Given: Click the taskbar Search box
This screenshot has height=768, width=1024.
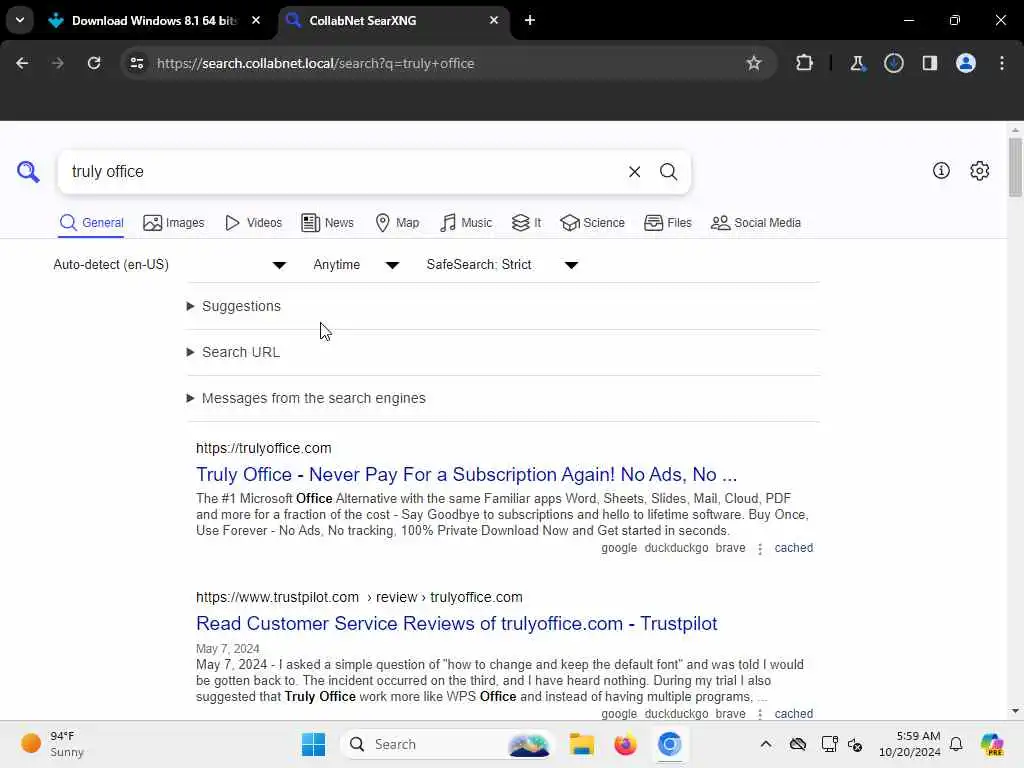Looking at the screenshot, I should [x=445, y=744].
